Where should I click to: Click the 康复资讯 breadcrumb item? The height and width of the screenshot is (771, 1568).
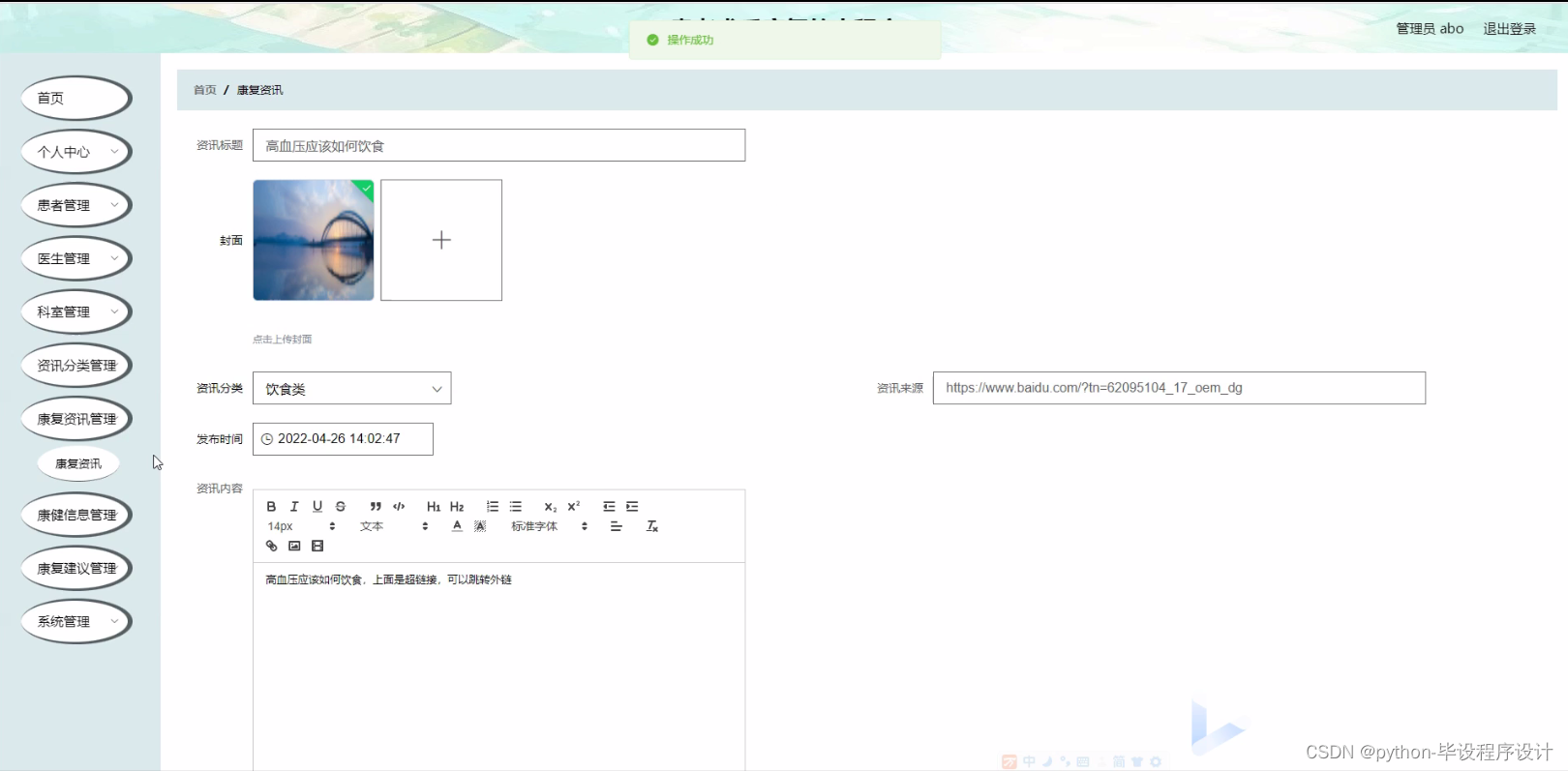(x=260, y=90)
